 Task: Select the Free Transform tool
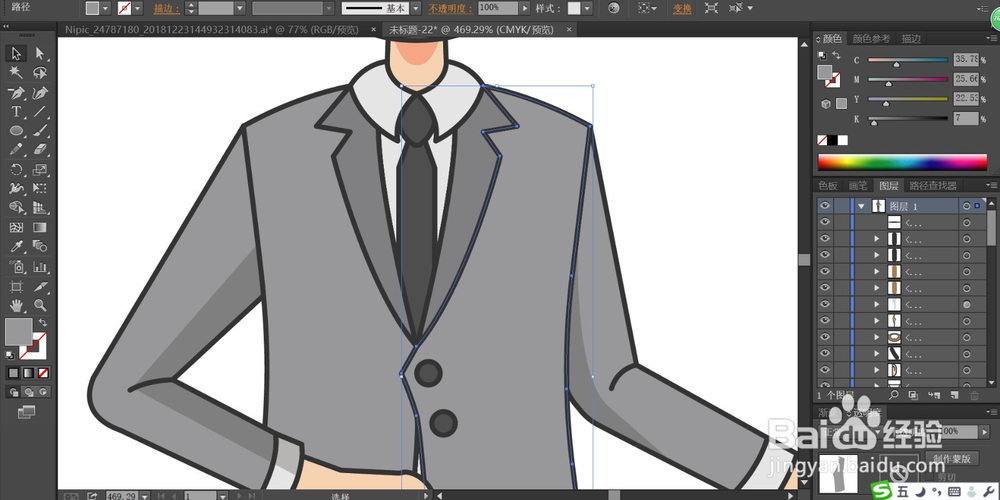(x=40, y=189)
